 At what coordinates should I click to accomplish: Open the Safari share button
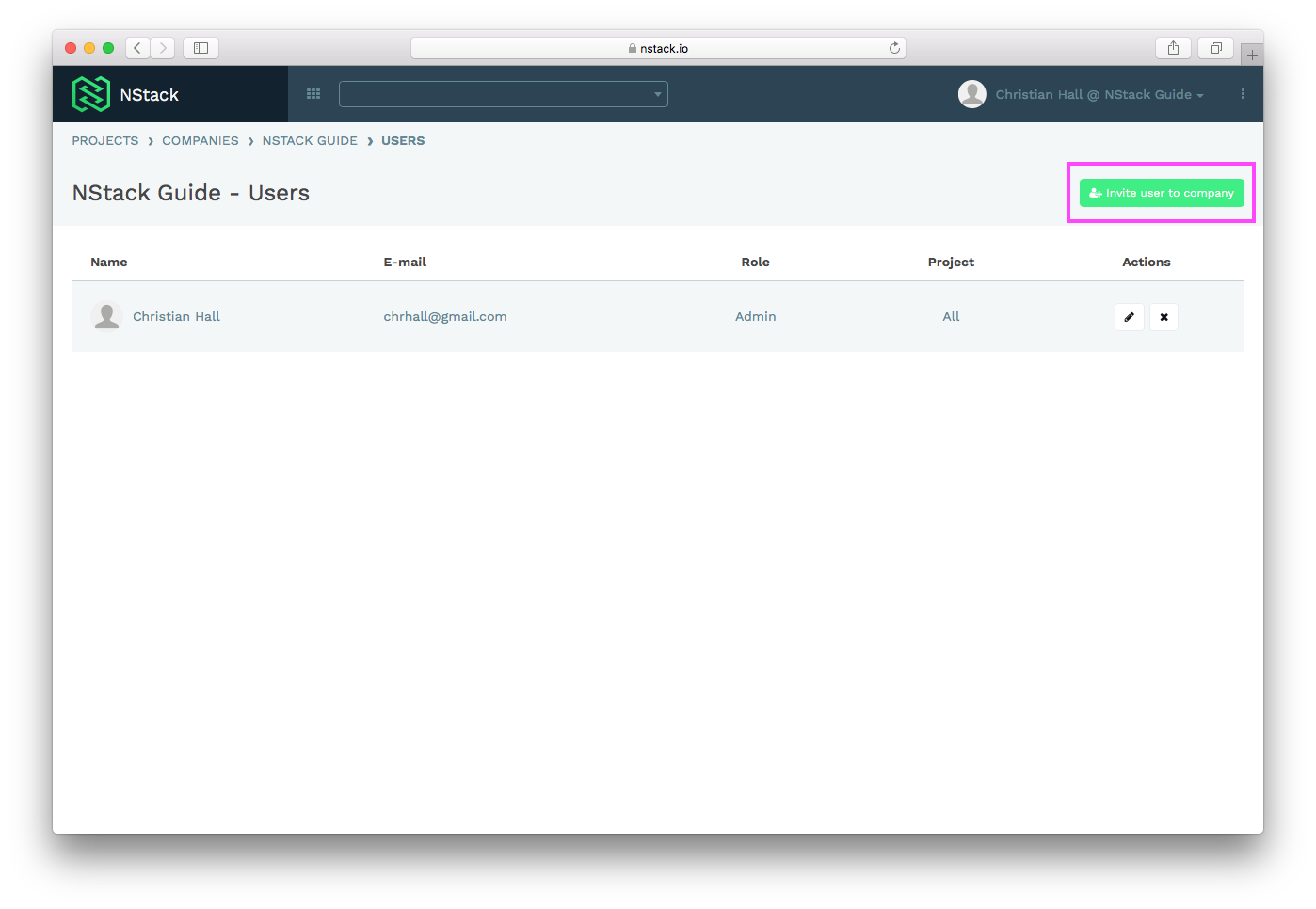[1173, 48]
